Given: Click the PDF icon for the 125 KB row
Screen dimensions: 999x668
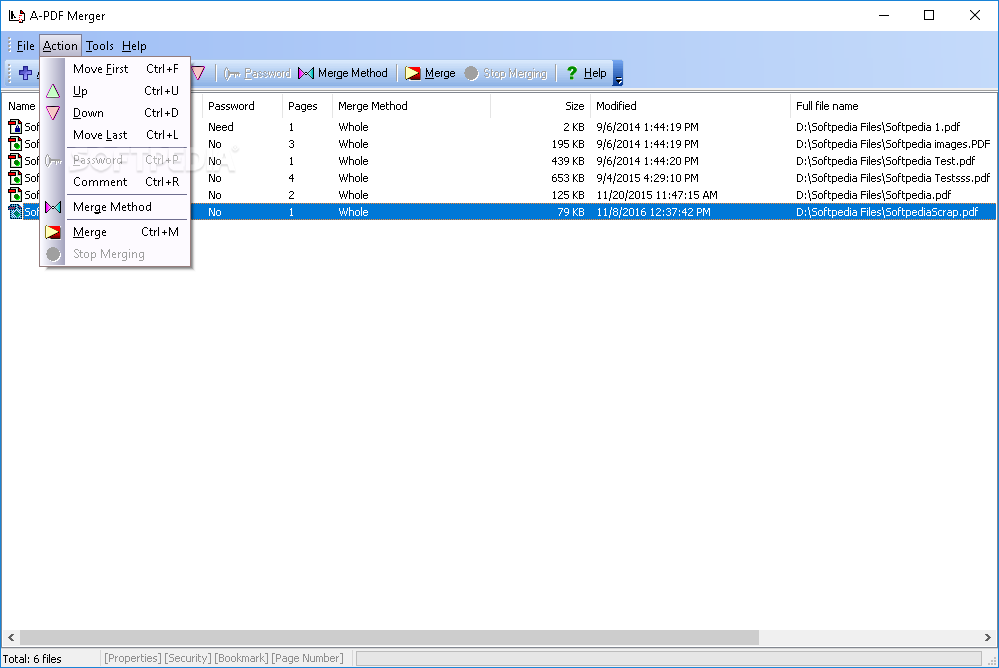Looking at the screenshot, I should [15, 194].
